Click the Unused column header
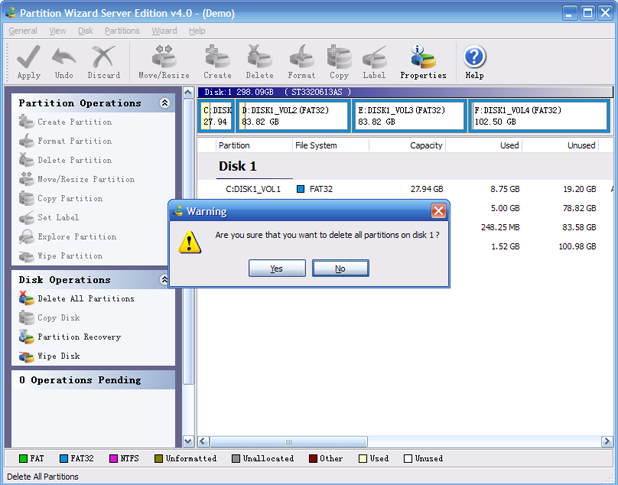Viewport: 618px width, 485px height. click(560, 145)
